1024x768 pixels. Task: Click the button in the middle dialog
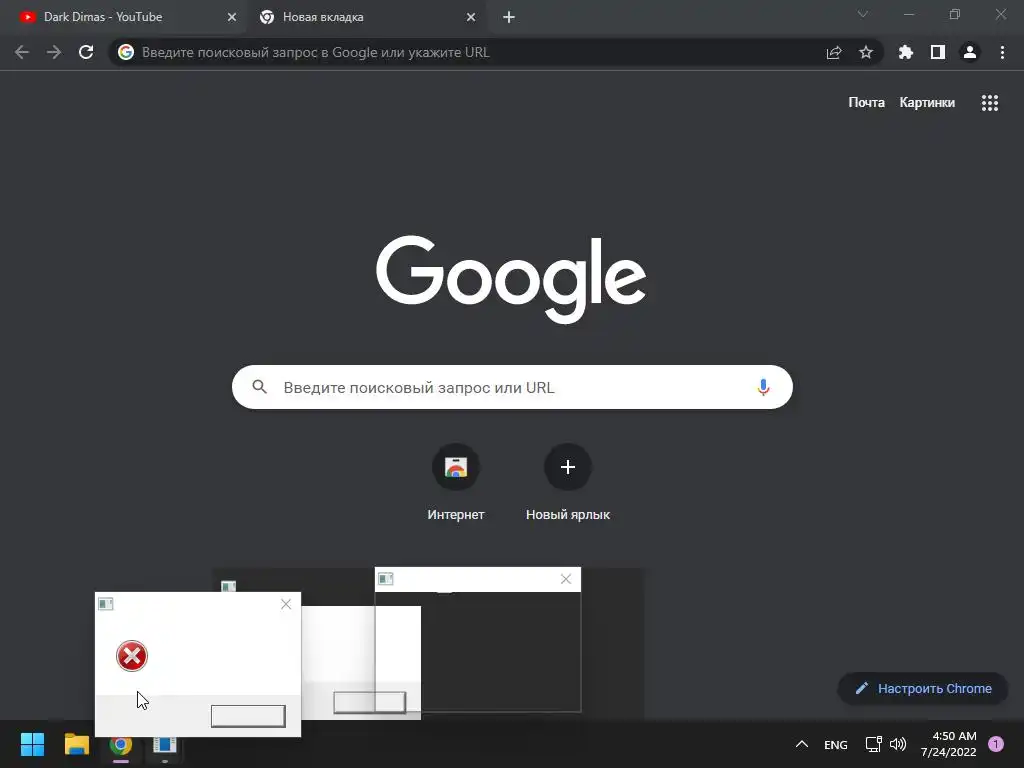point(370,703)
